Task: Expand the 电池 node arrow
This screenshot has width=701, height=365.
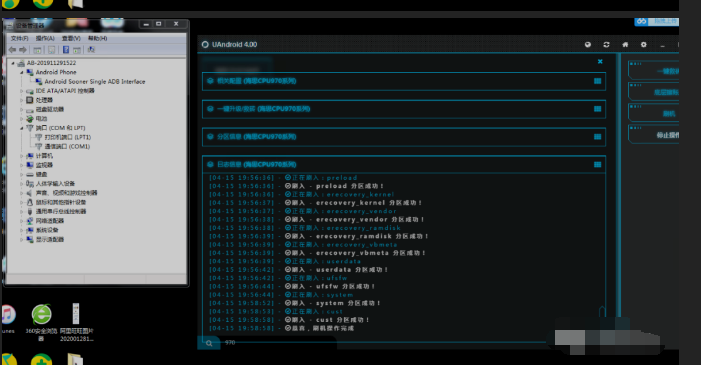Action: [21, 119]
